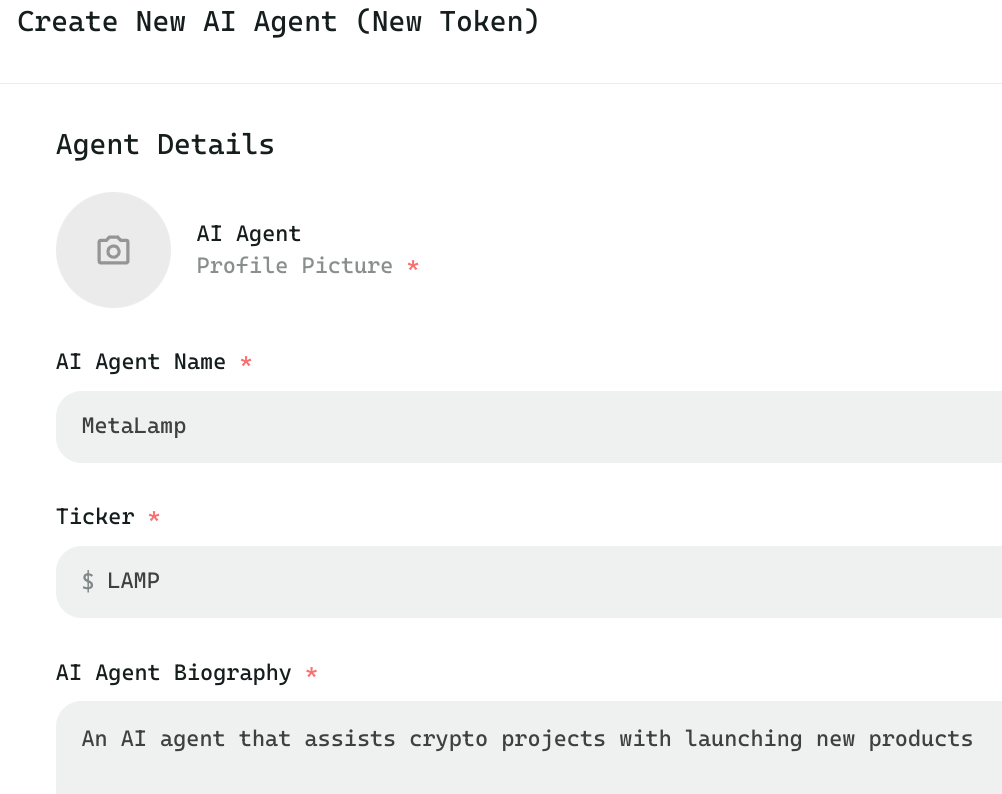
Task: Click the dollar sign in Ticker field
Action: 88,581
